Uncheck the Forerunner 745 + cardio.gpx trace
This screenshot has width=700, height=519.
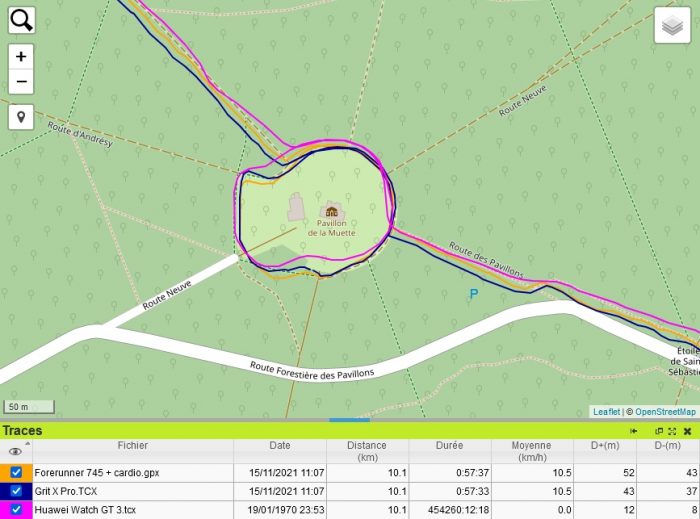pyautogui.click(x=16, y=472)
